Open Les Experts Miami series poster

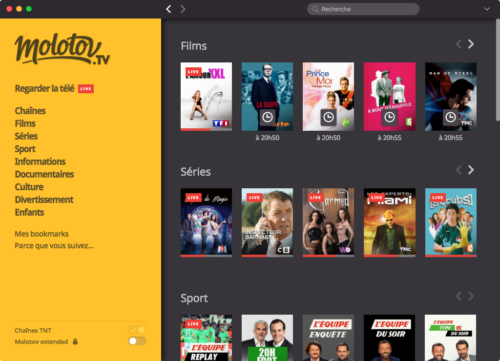tap(390, 222)
